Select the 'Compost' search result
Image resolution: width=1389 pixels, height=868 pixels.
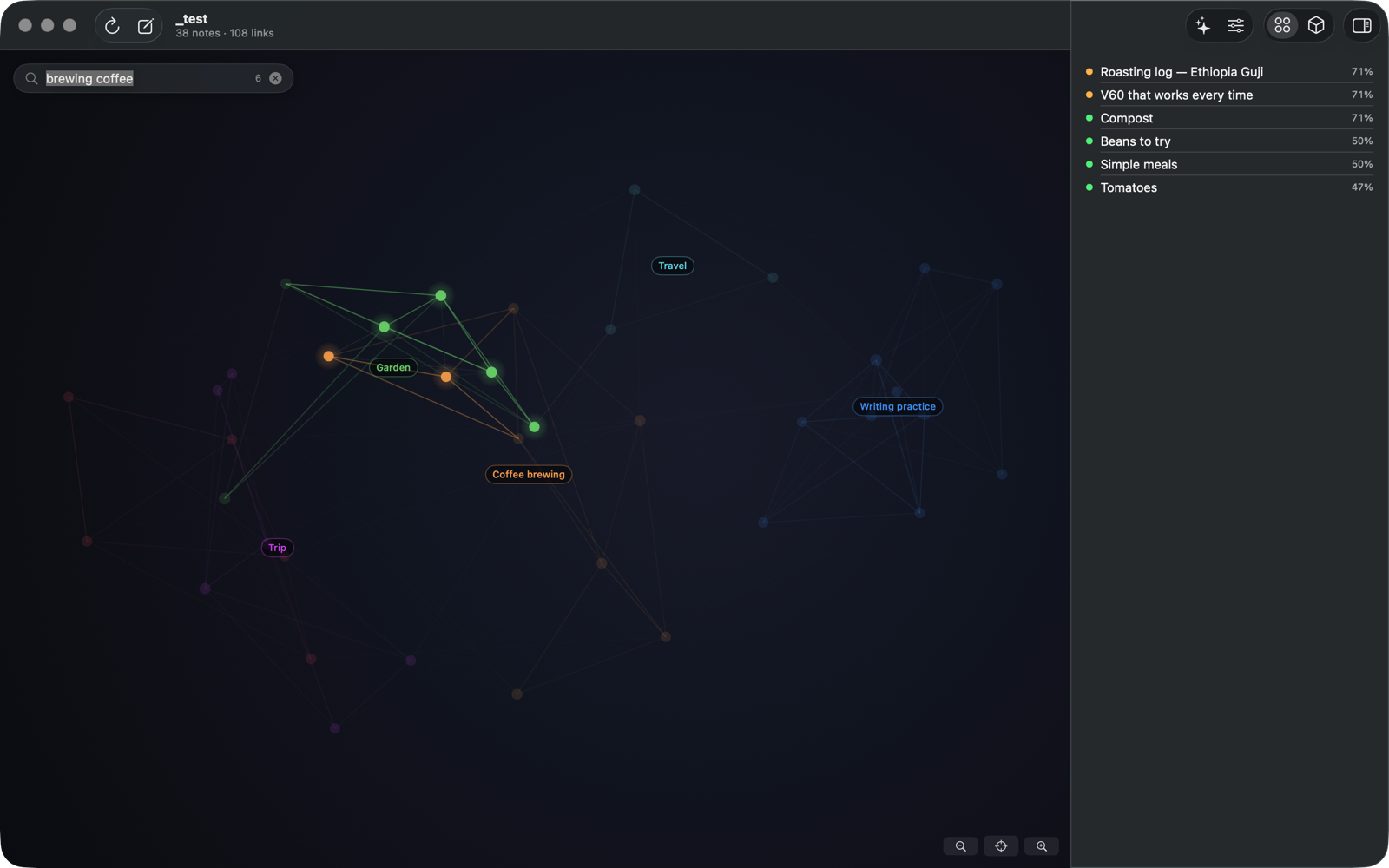tap(1228, 118)
